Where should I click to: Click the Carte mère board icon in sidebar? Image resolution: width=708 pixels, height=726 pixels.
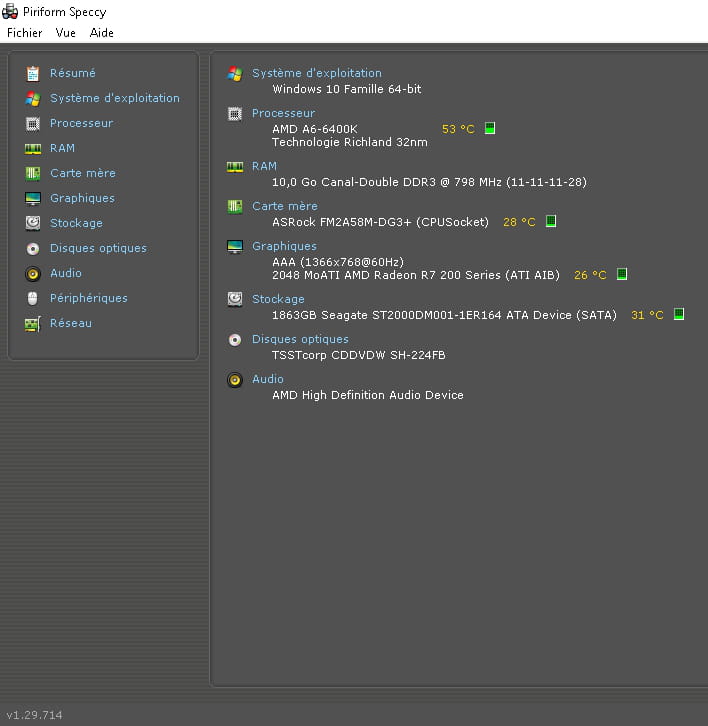[33, 173]
